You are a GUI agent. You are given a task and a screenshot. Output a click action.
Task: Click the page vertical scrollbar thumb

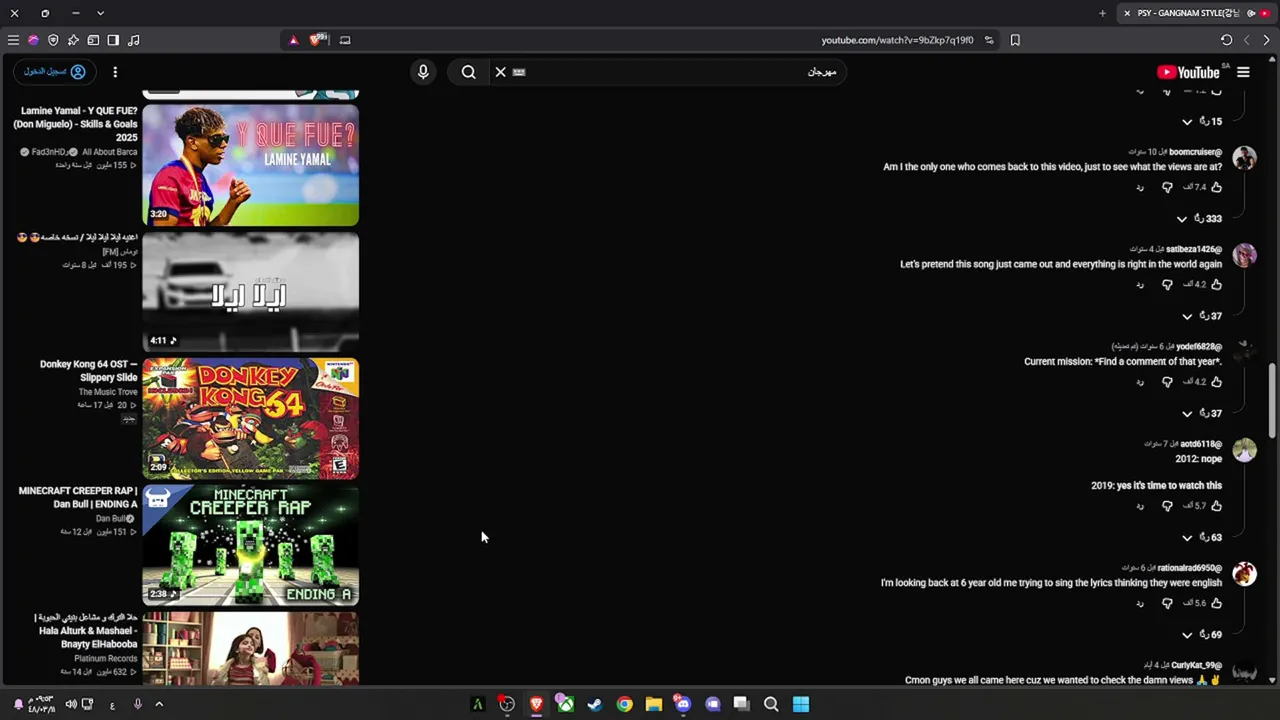1272,400
